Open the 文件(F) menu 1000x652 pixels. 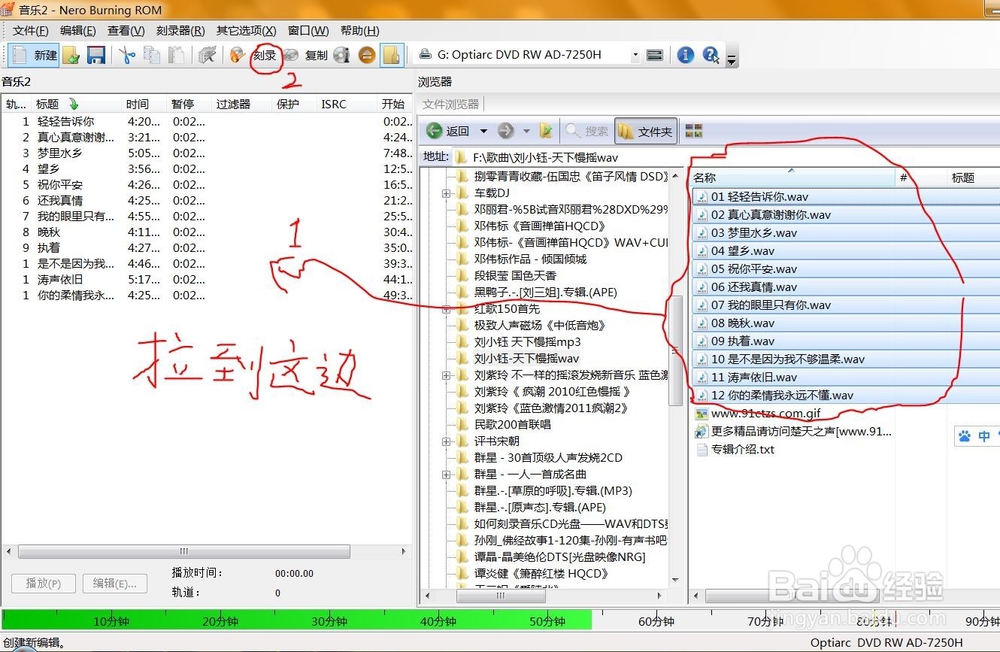(x=30, y=31)
